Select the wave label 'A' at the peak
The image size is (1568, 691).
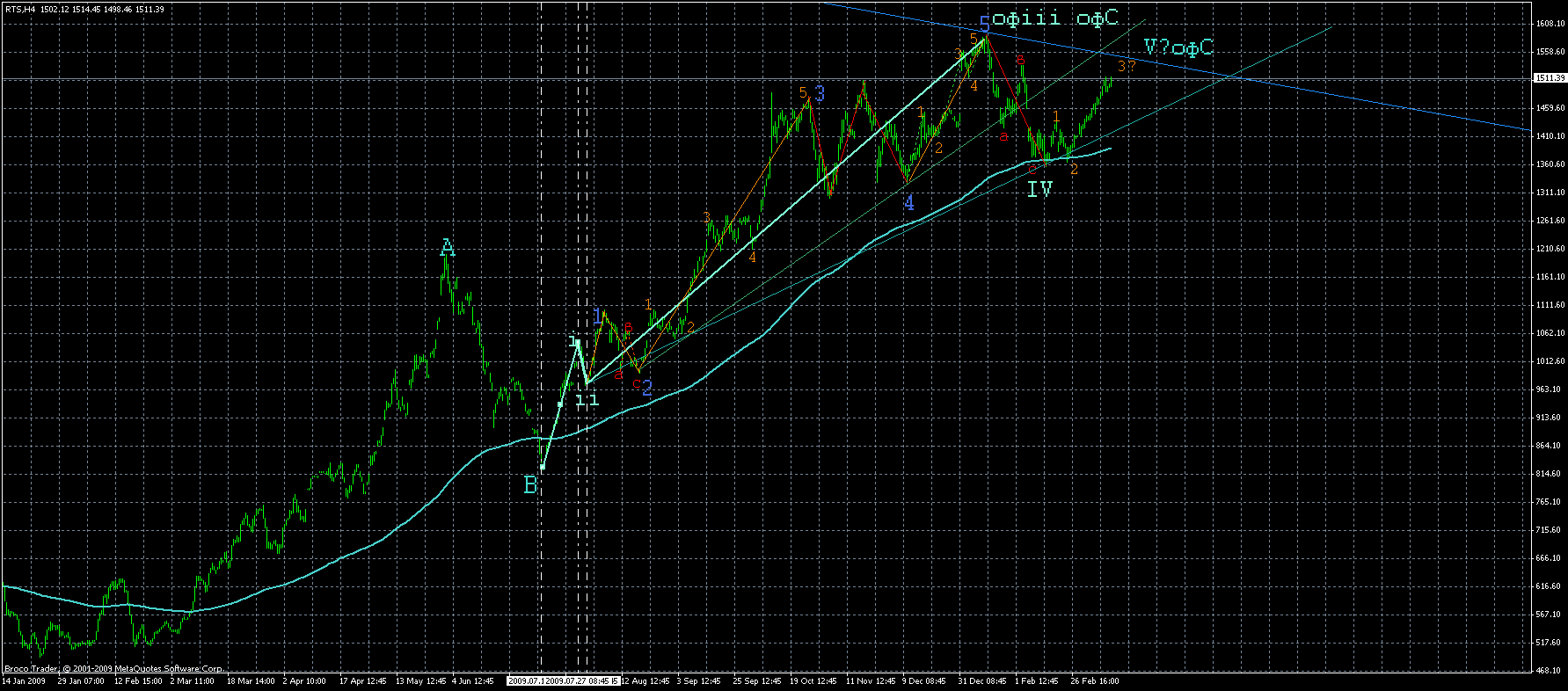click(x=447, y=249)
